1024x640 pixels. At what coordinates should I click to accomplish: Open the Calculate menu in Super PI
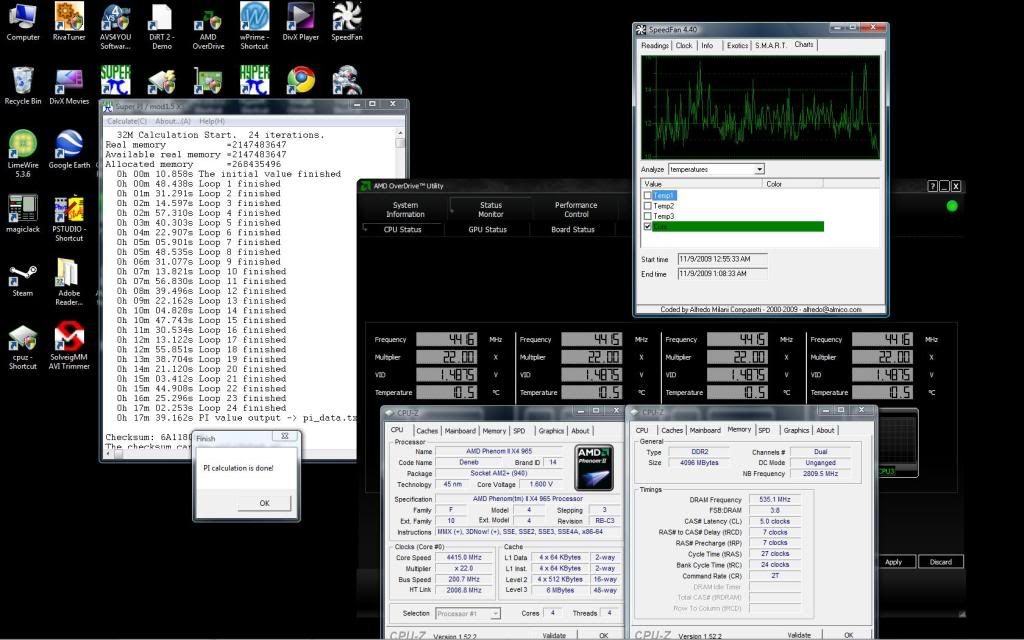click(125, 121)
